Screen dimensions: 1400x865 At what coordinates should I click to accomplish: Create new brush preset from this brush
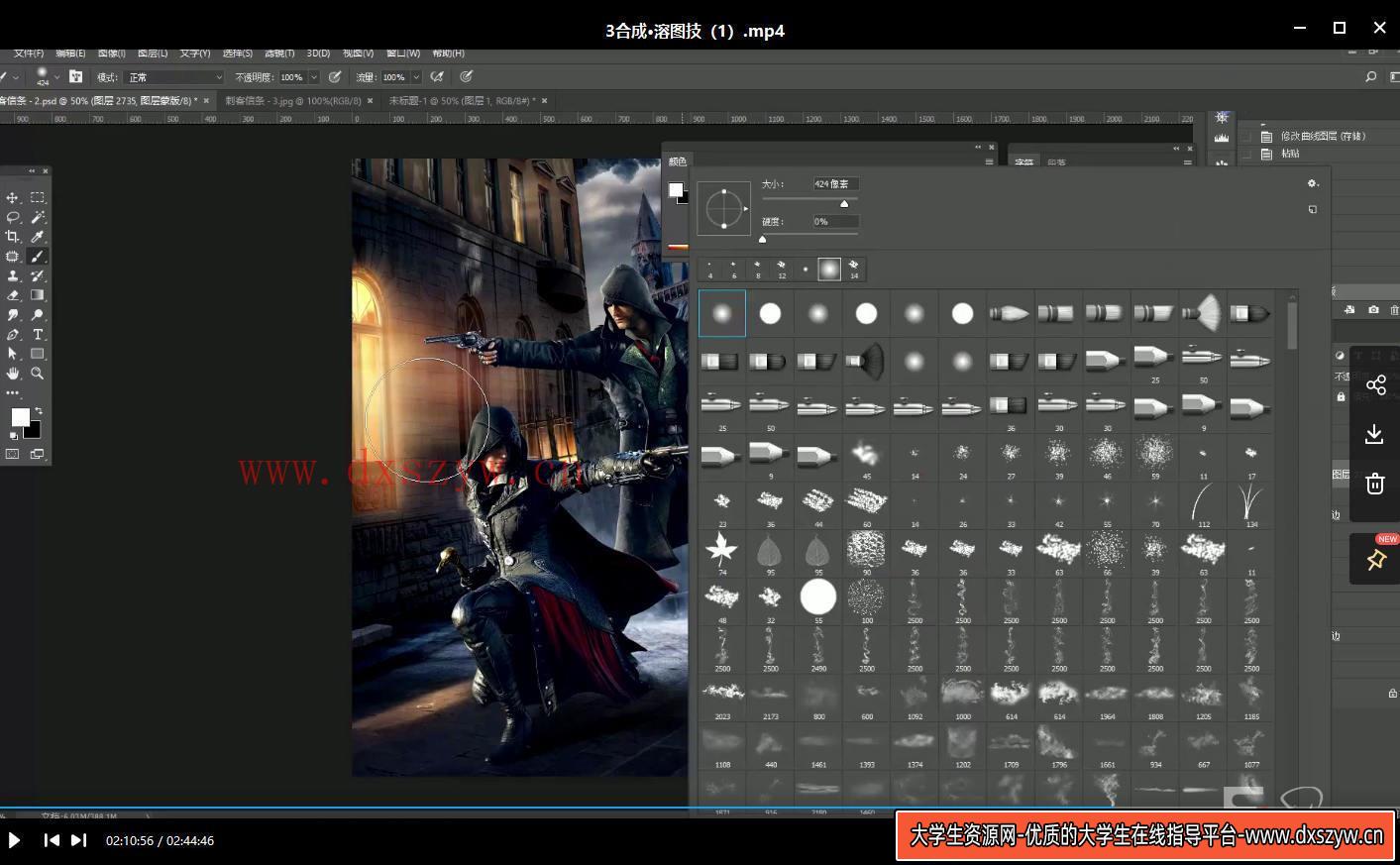1313,210
